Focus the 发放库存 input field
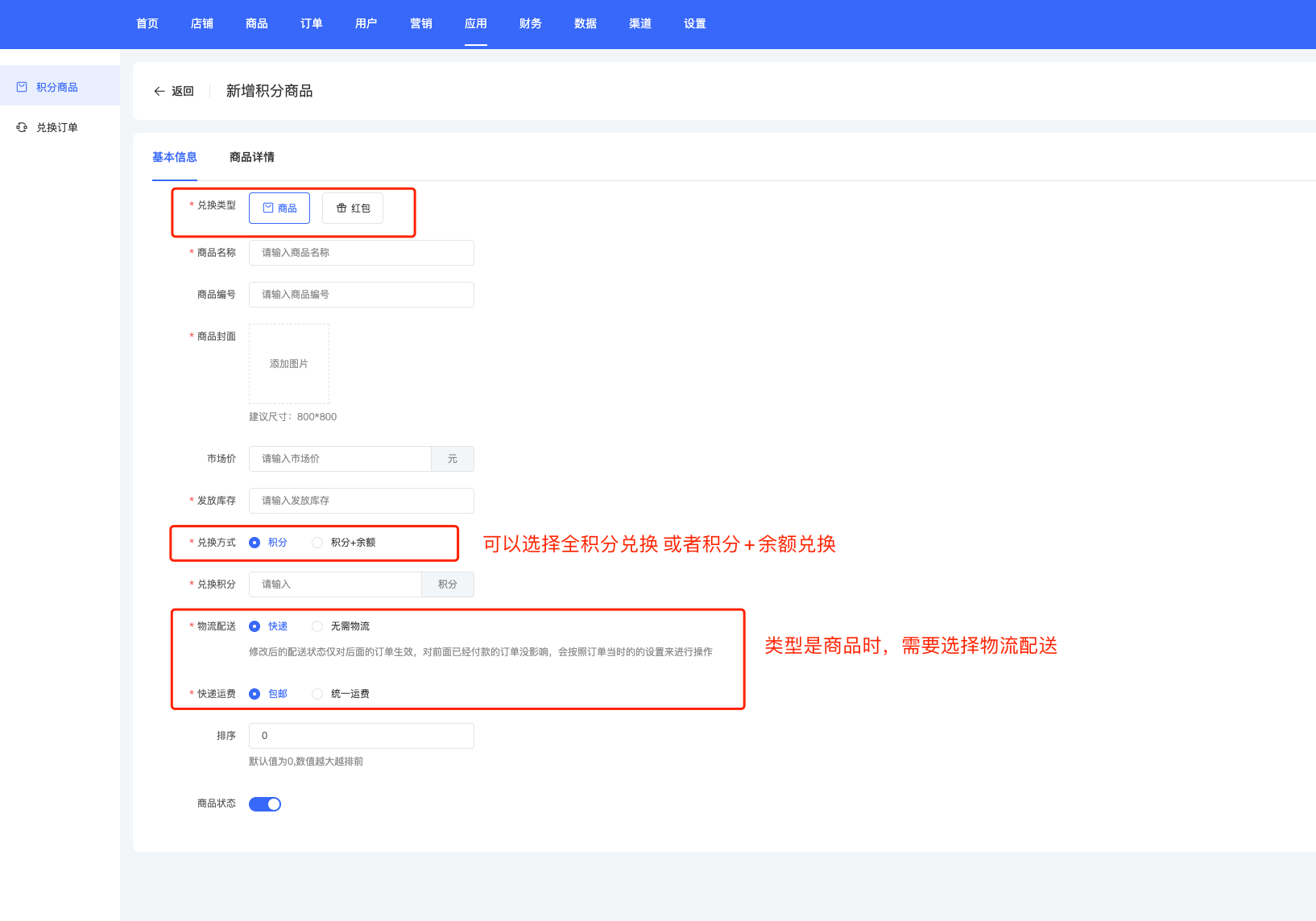 click(x=362, y=501)
